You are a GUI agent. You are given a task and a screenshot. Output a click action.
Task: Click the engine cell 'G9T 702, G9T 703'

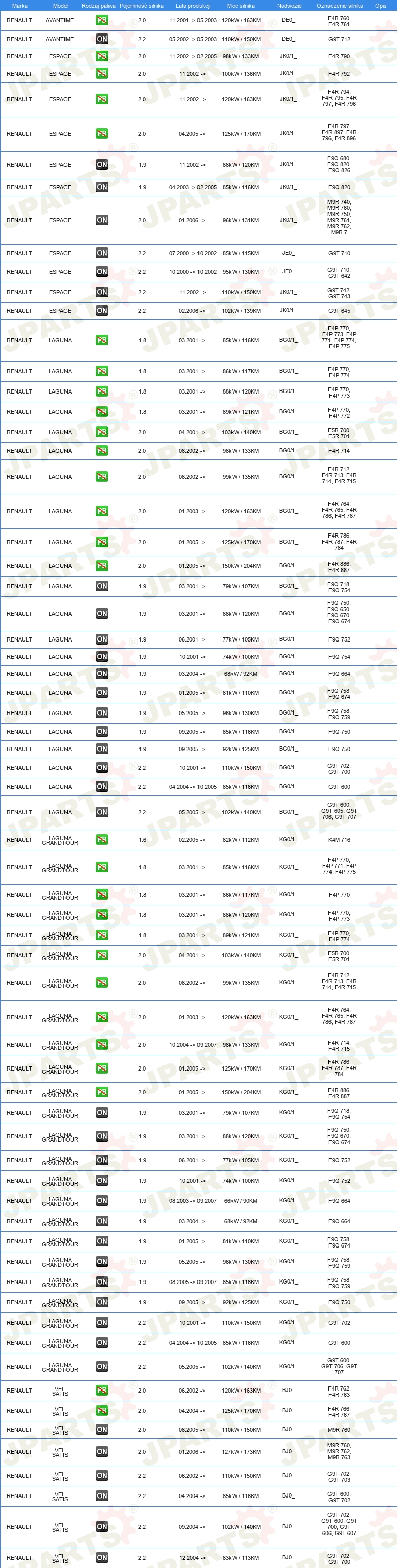tap(339, 1477)
